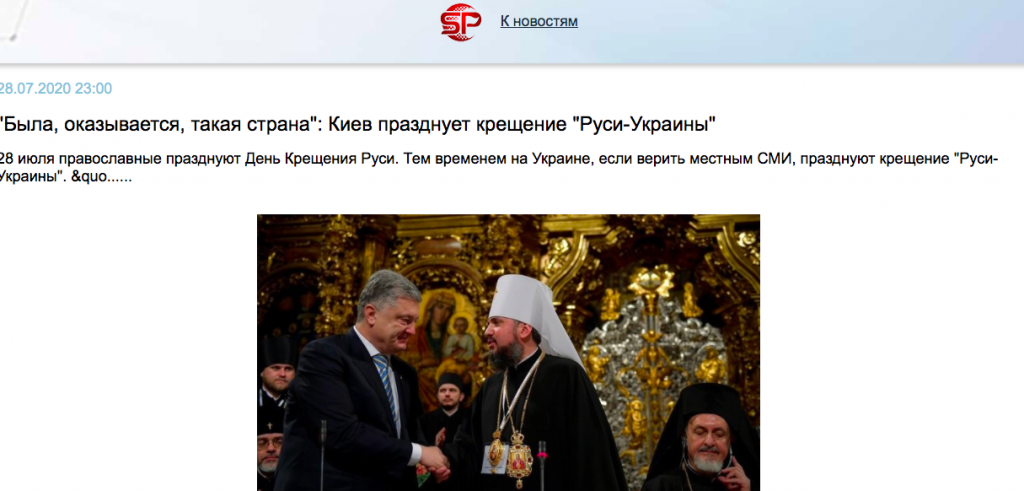
Task: Open the "К новостям" link
Action: (539, 22)
